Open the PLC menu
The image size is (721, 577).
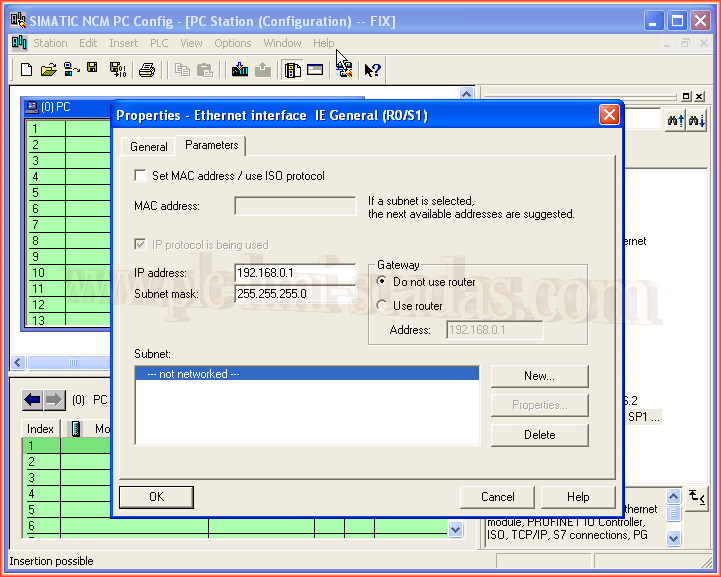[x=159, y=43]
